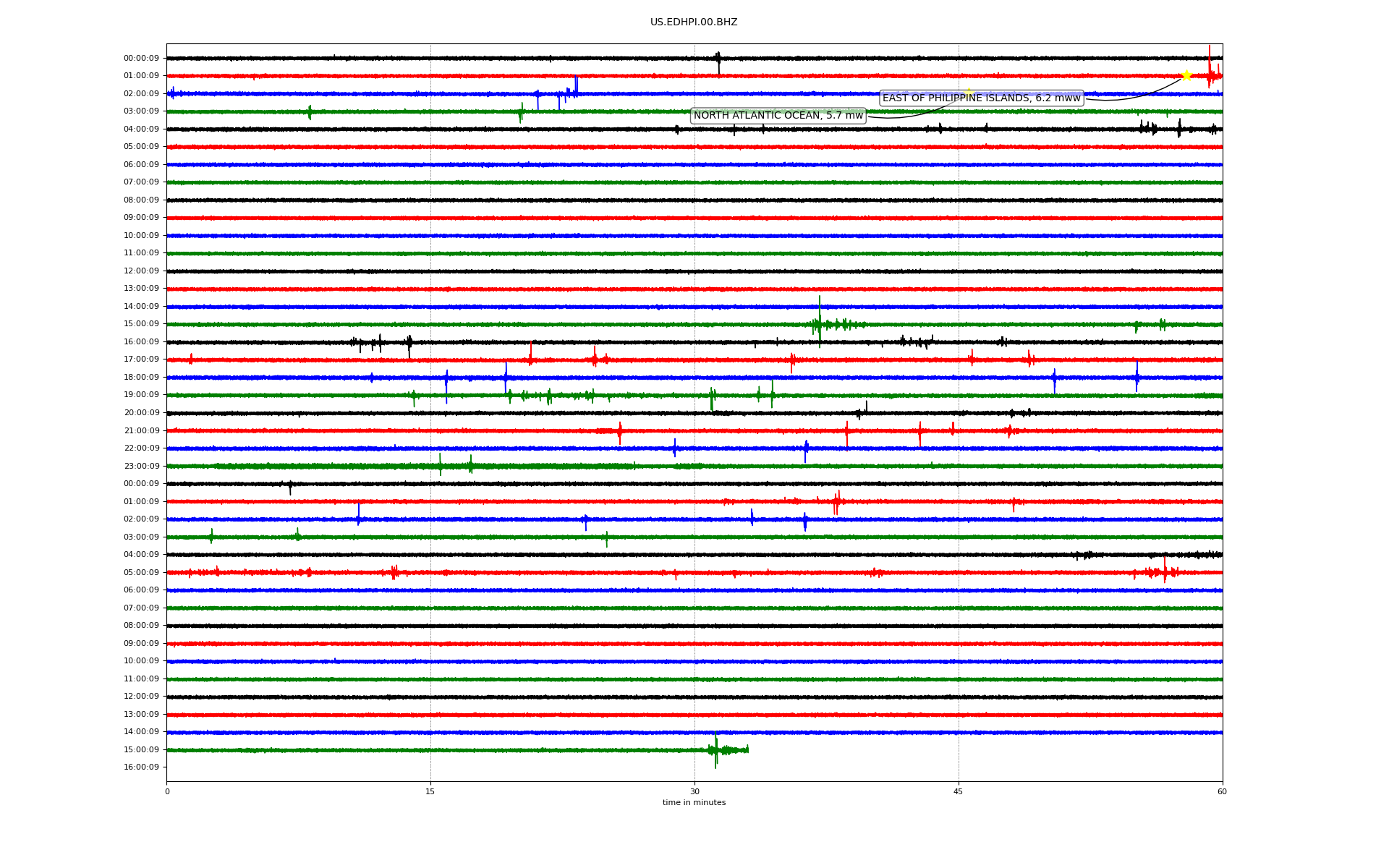Screen dimensions: 1389x868
Task: Click the 22:00:09 row label
Action: pyautogui.click(x=141, y=448)
